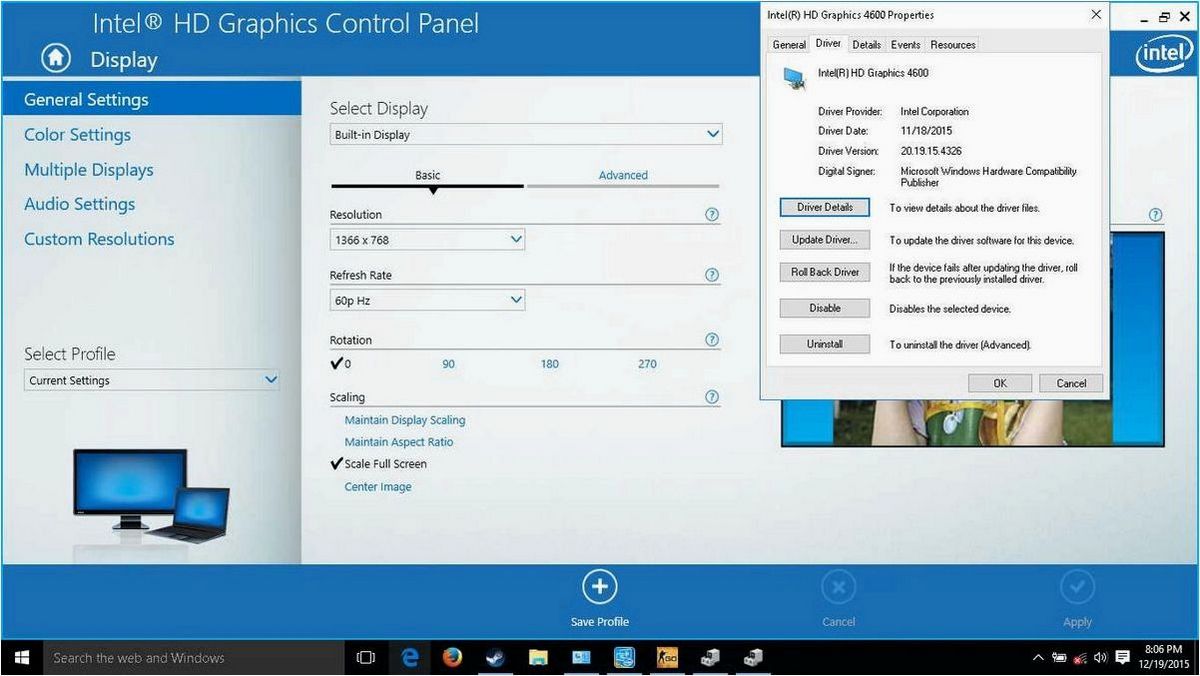This screenshot has width=1200, height=676.
Task: Click the volume speaker tray icon
Action: click(1101, 658)
